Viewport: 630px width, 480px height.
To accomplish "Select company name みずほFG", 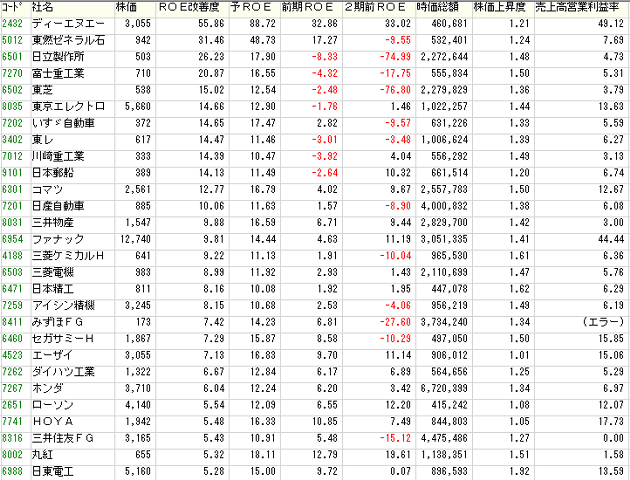I will (x=57, y=322).
